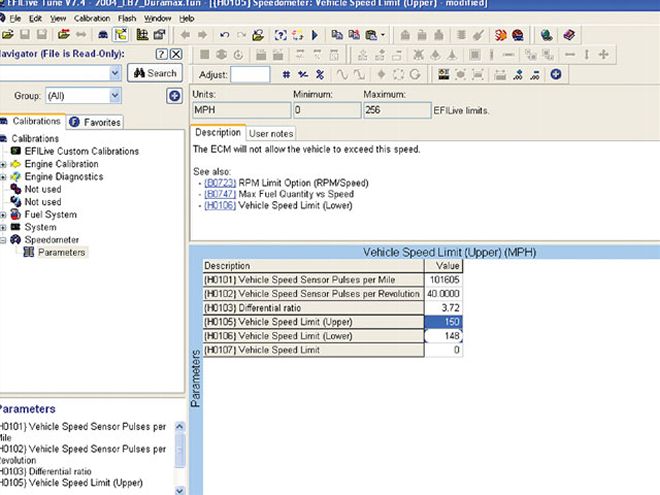Select the Pulses per Mile value 101605
This screenshot has height=495, width=660.
[x=444, y=280]
